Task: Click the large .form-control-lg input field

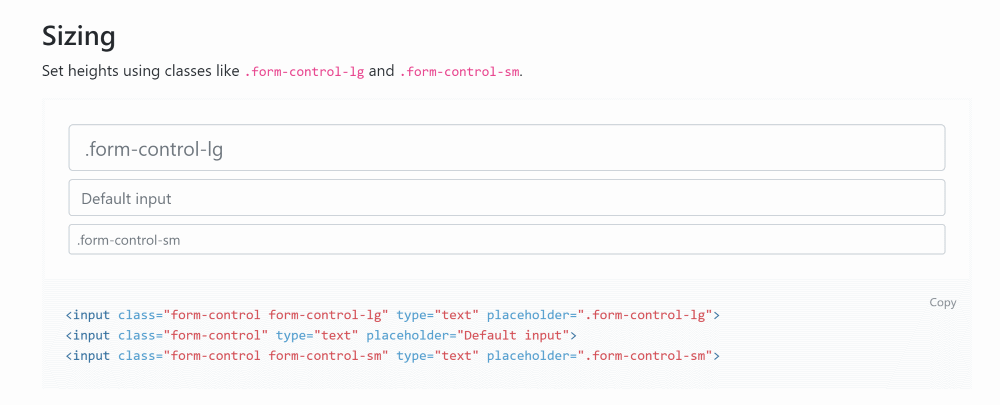Action: [x=506, y=148]
